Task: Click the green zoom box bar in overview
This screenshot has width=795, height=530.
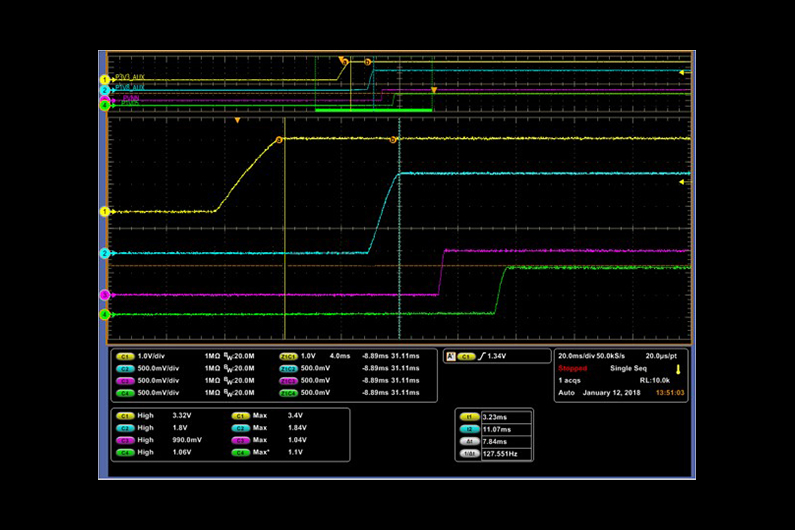Action: click(x=374, y=110)
